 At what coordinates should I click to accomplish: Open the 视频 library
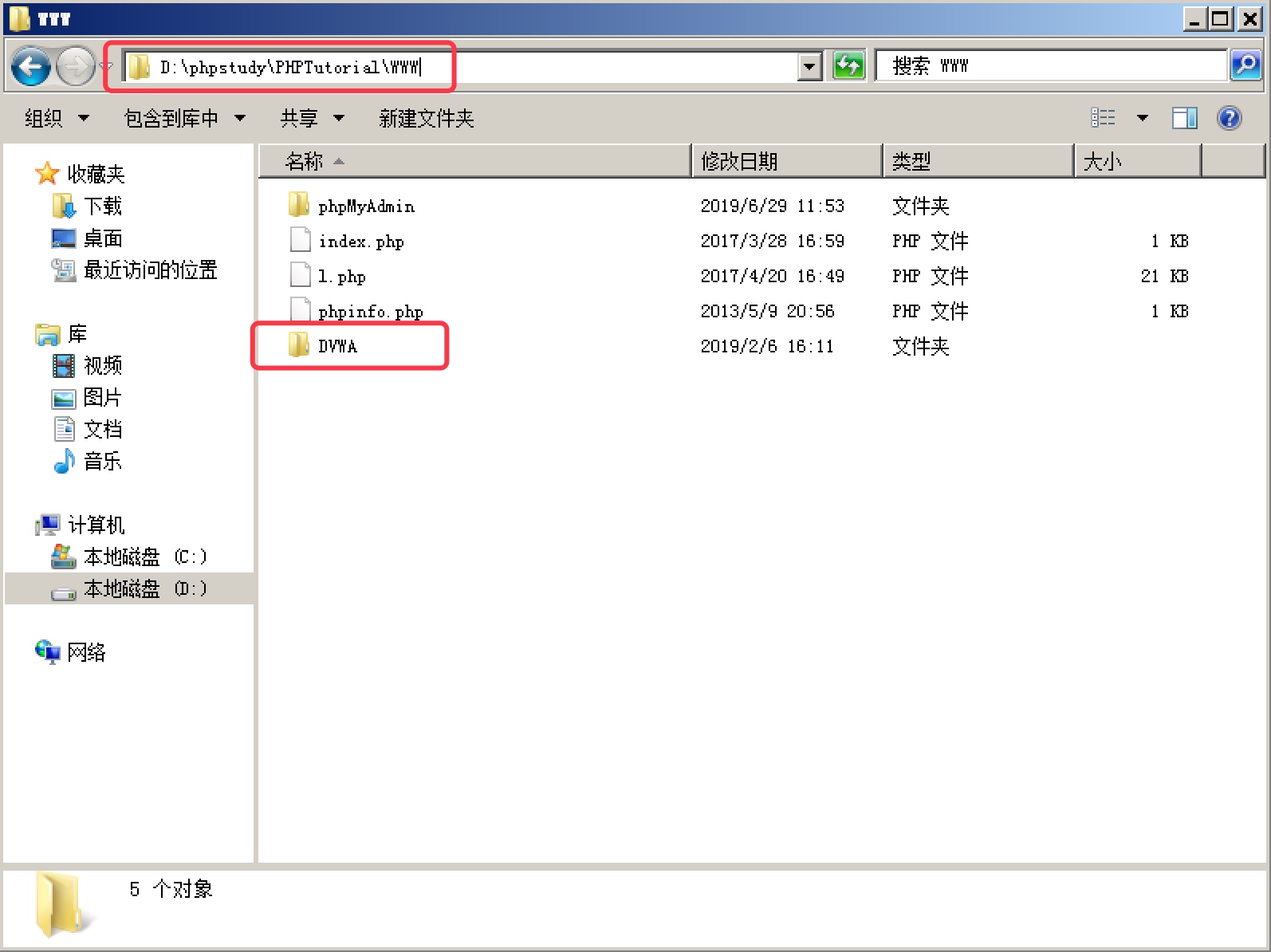[103, 365]
